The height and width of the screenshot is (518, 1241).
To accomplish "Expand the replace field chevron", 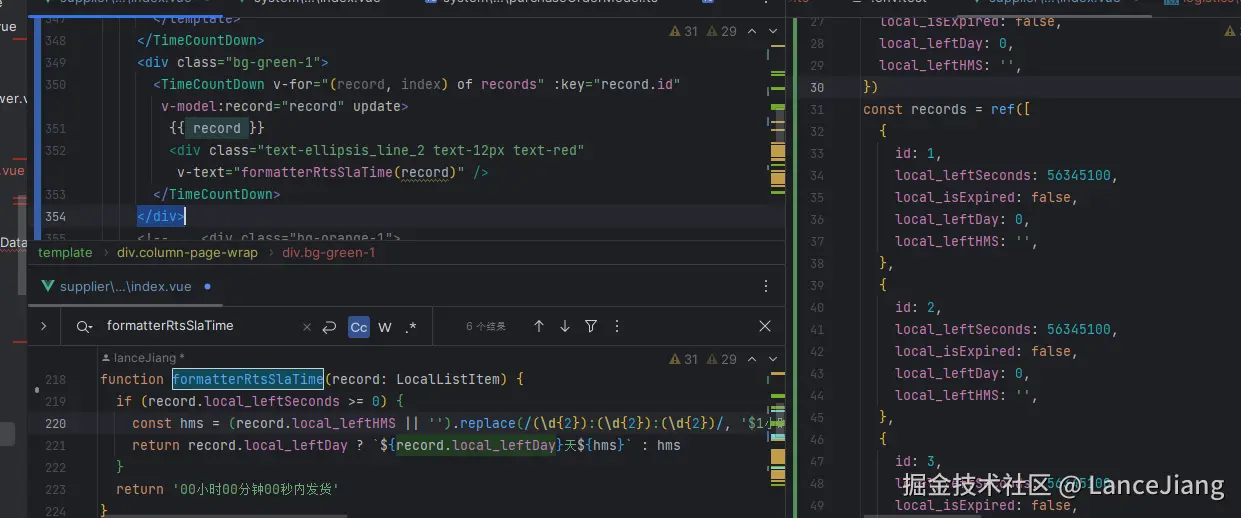I will 43,326.
